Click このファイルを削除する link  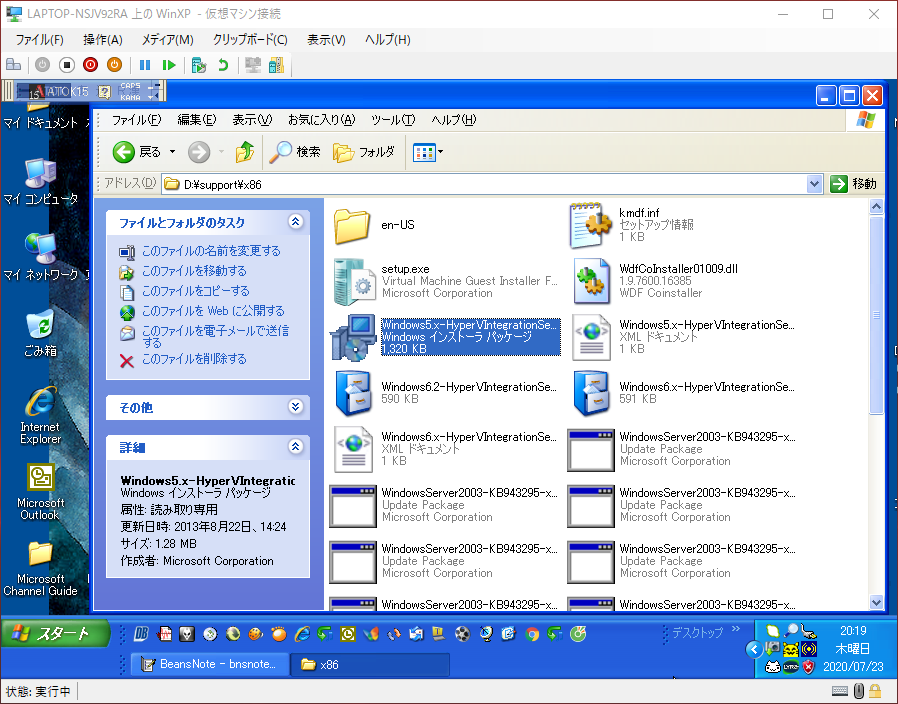194,359
